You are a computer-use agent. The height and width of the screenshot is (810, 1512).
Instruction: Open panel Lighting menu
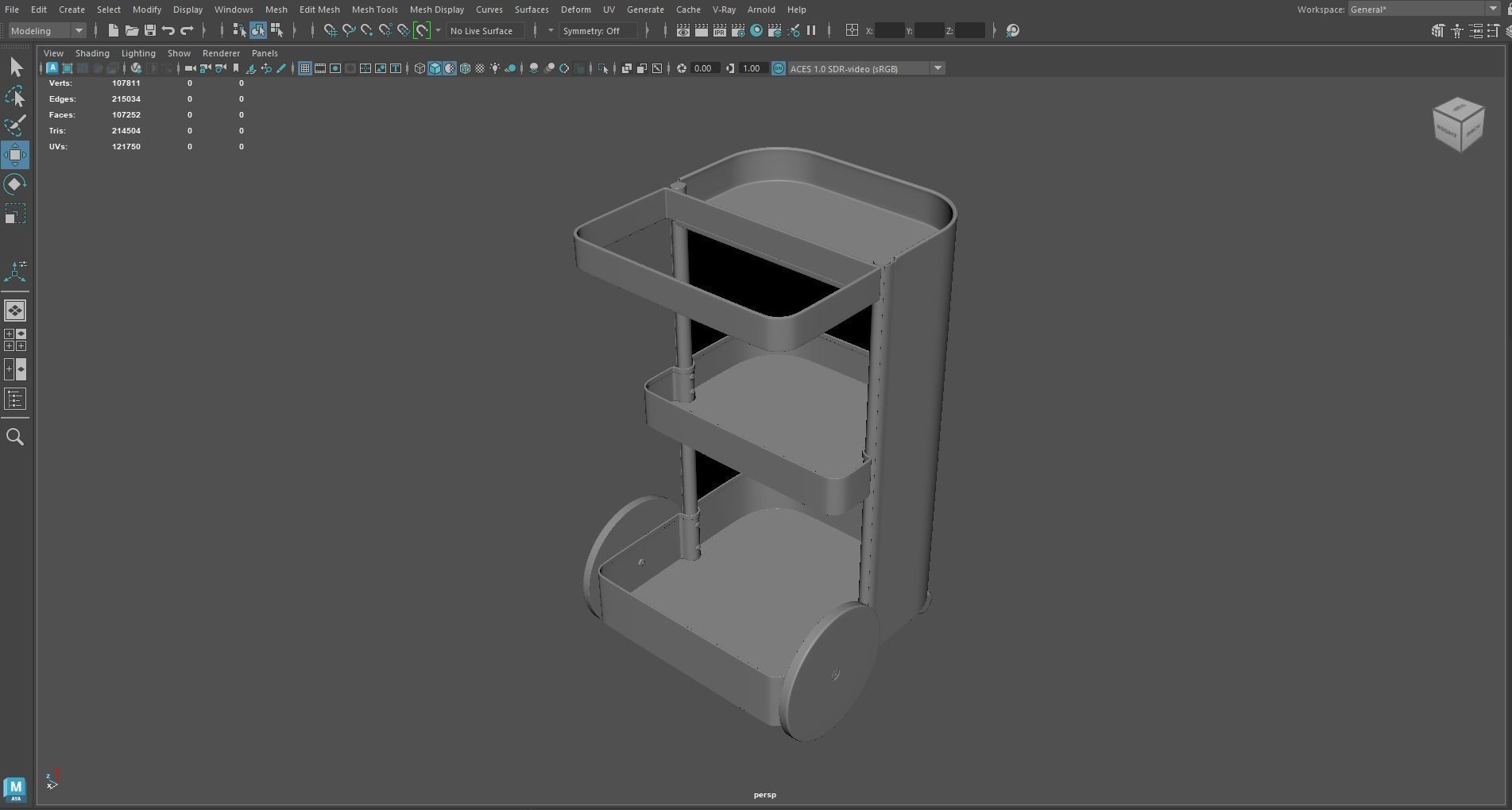[x=138, y=53]
